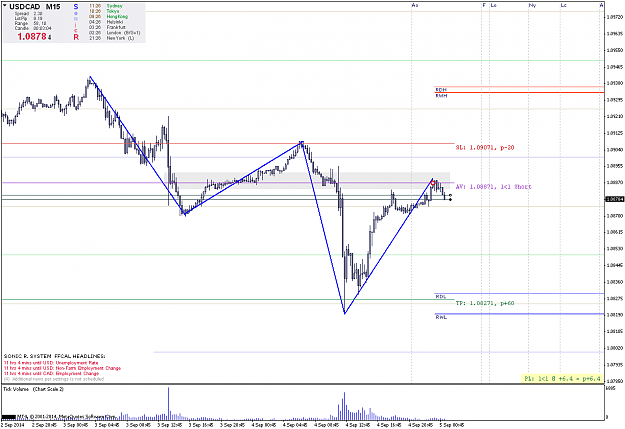Select the USDCAD M15 chart title
The height and width of the screenshot is (429, 625).
click(35, 7)
